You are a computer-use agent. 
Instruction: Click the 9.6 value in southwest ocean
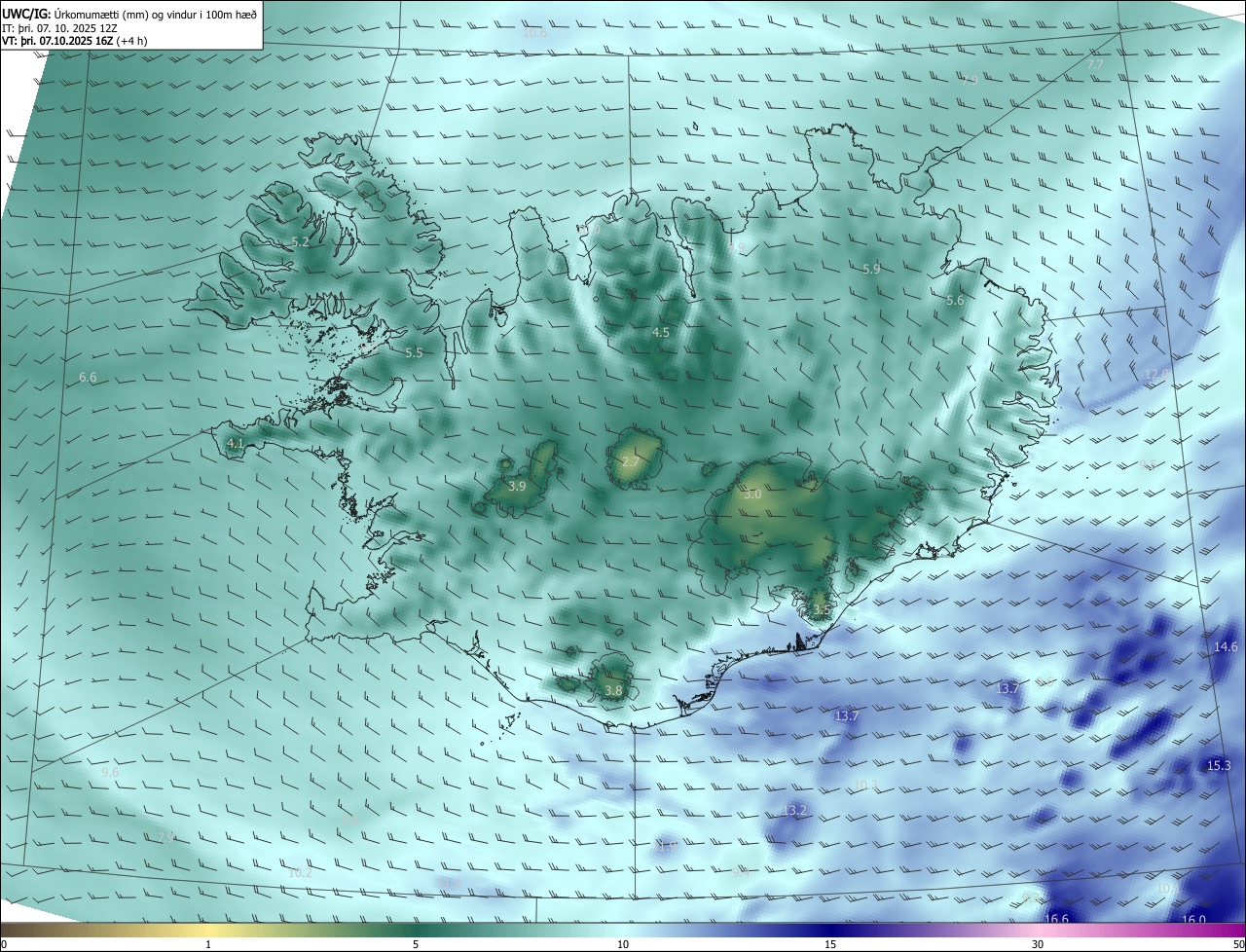click(110, 773)
